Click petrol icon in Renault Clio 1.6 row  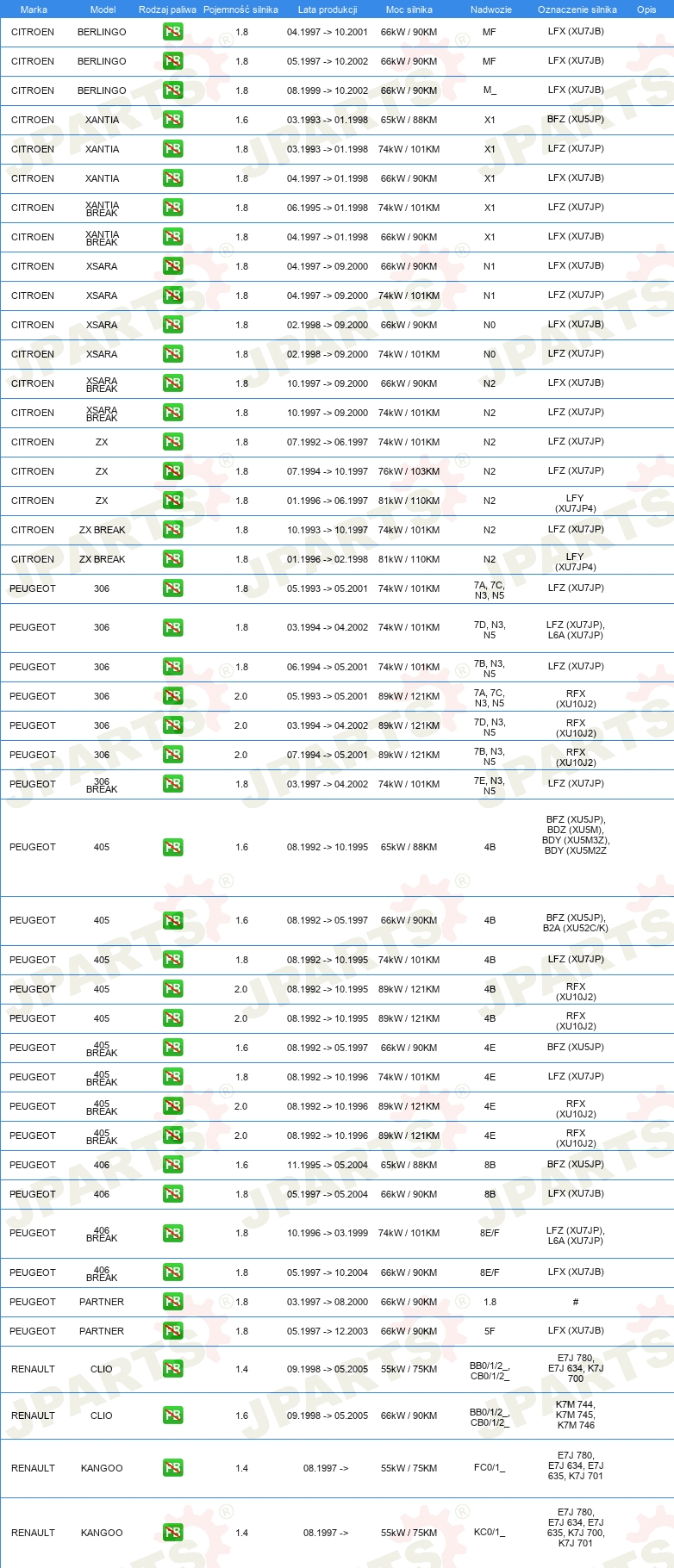172,1416
